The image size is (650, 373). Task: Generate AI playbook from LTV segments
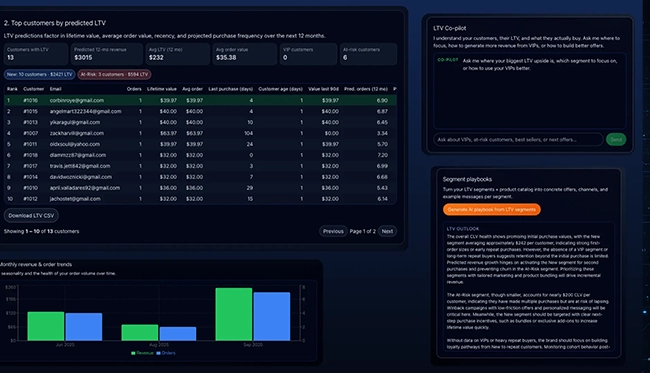click(492, 210)
